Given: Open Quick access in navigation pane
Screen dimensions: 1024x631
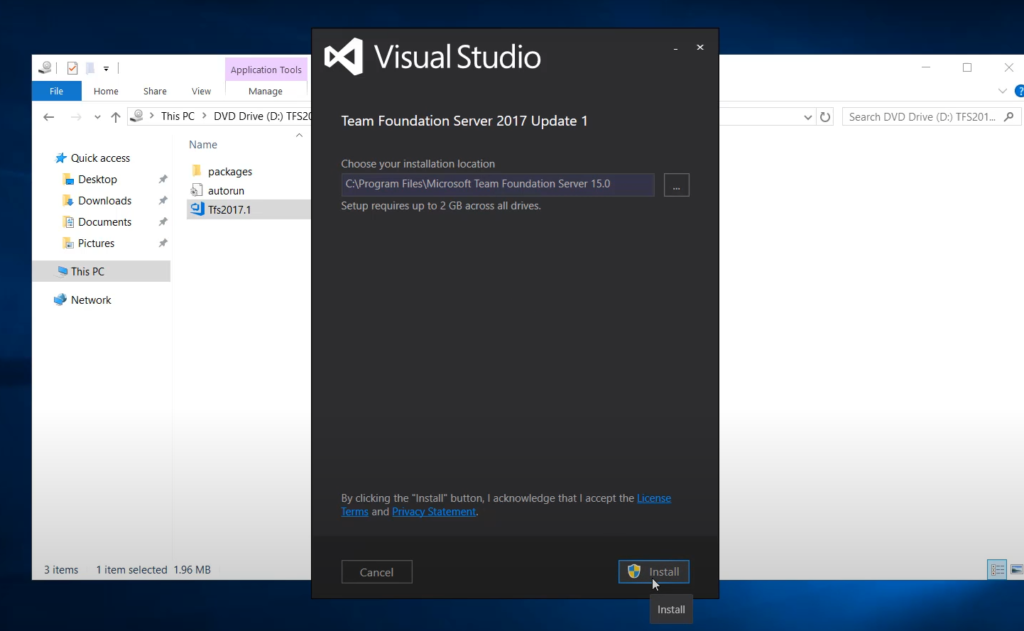Looking at the screenshot, I should point(101,158).
